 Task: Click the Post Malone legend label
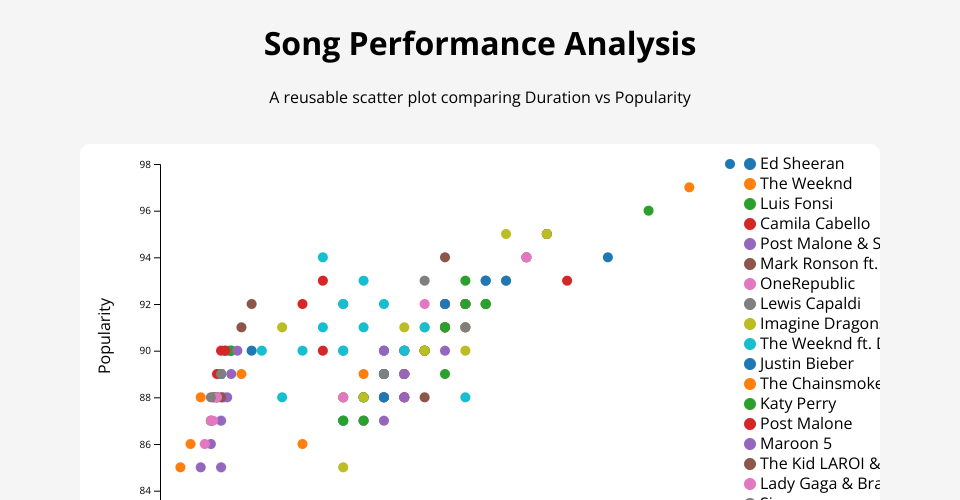[x=805, y=424]
